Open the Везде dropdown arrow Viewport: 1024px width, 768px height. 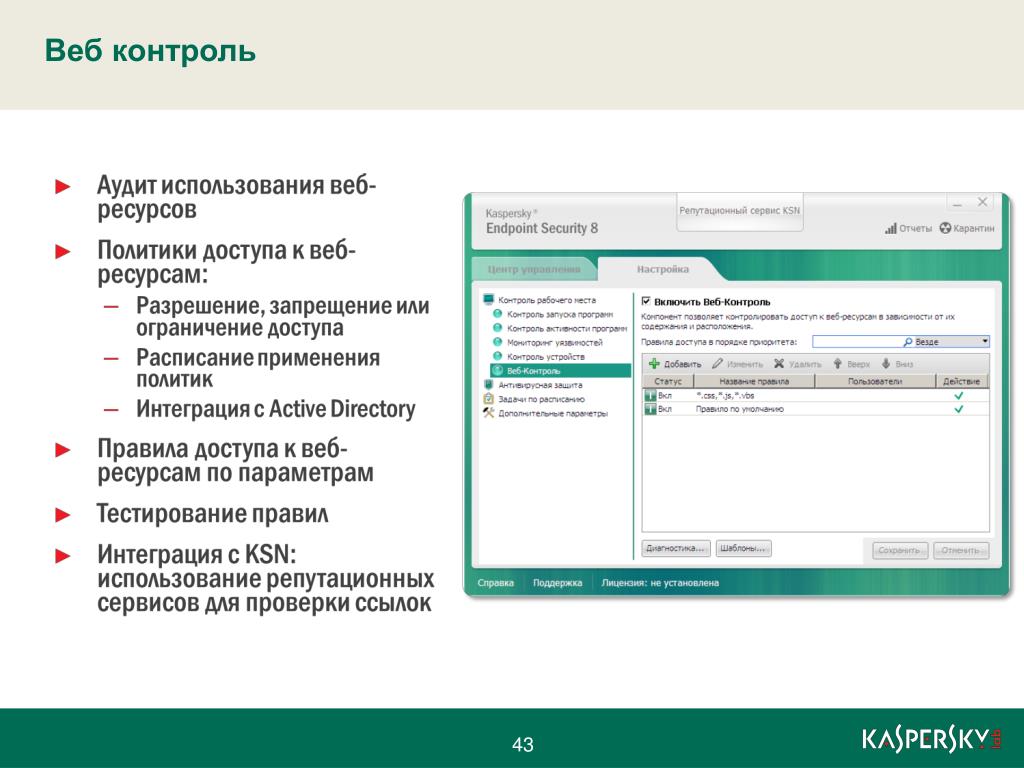(984, 342)
